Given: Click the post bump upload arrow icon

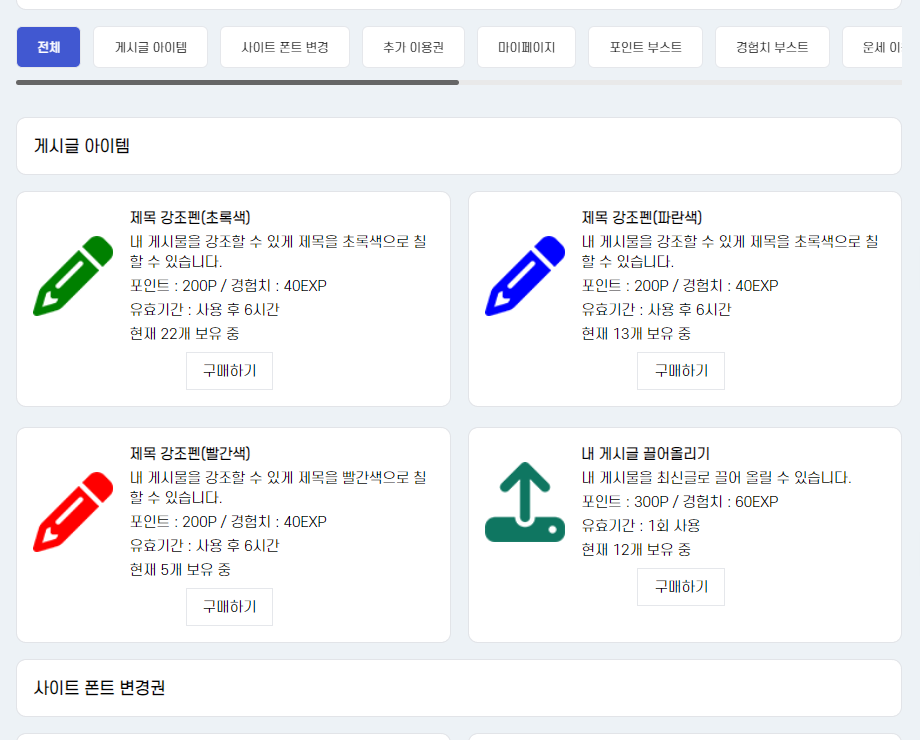Looking at the screenshot, I should tap(525, 502).
